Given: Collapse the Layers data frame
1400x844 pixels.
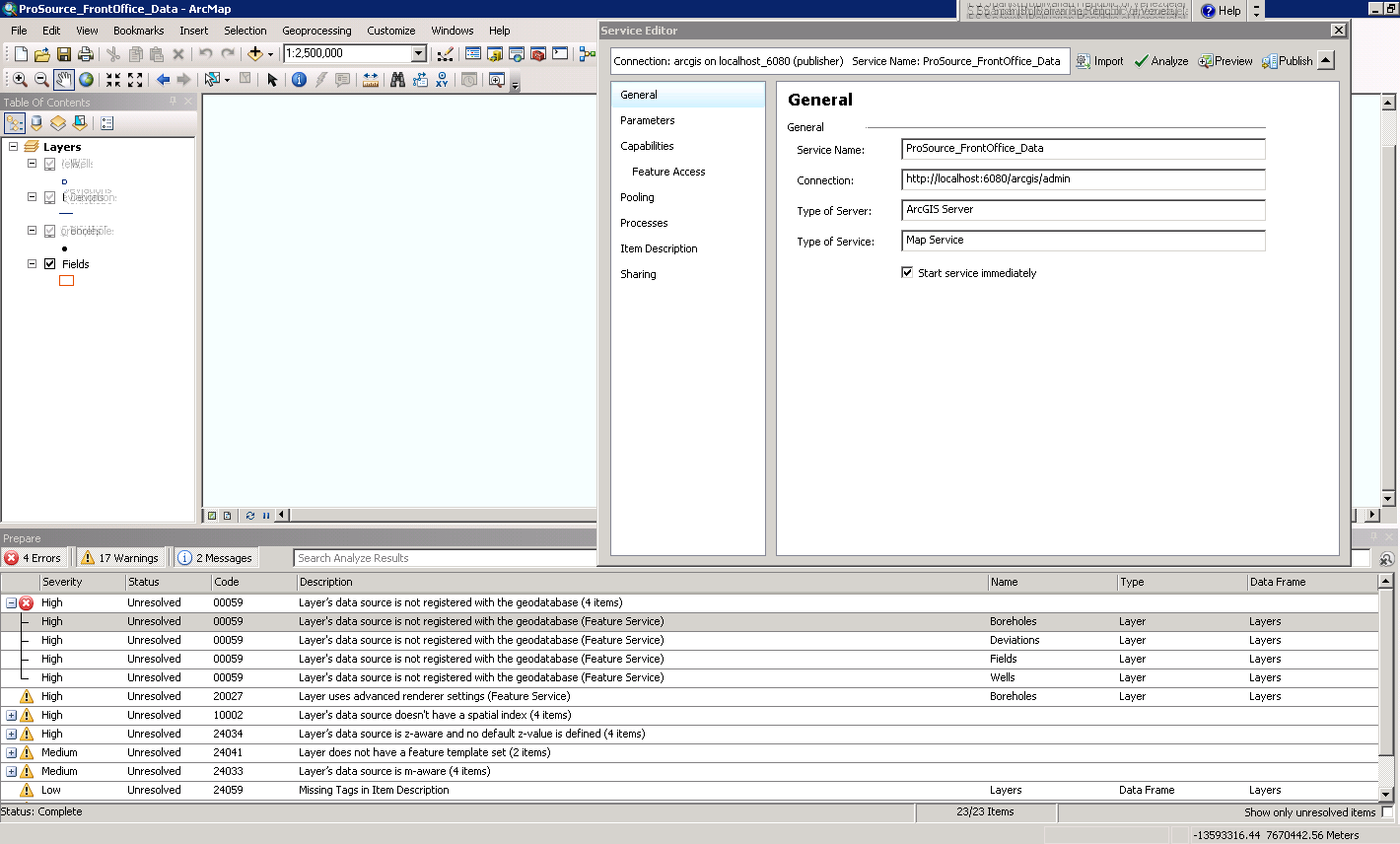Looking at the screenshot, I should [x=13, y=146].
